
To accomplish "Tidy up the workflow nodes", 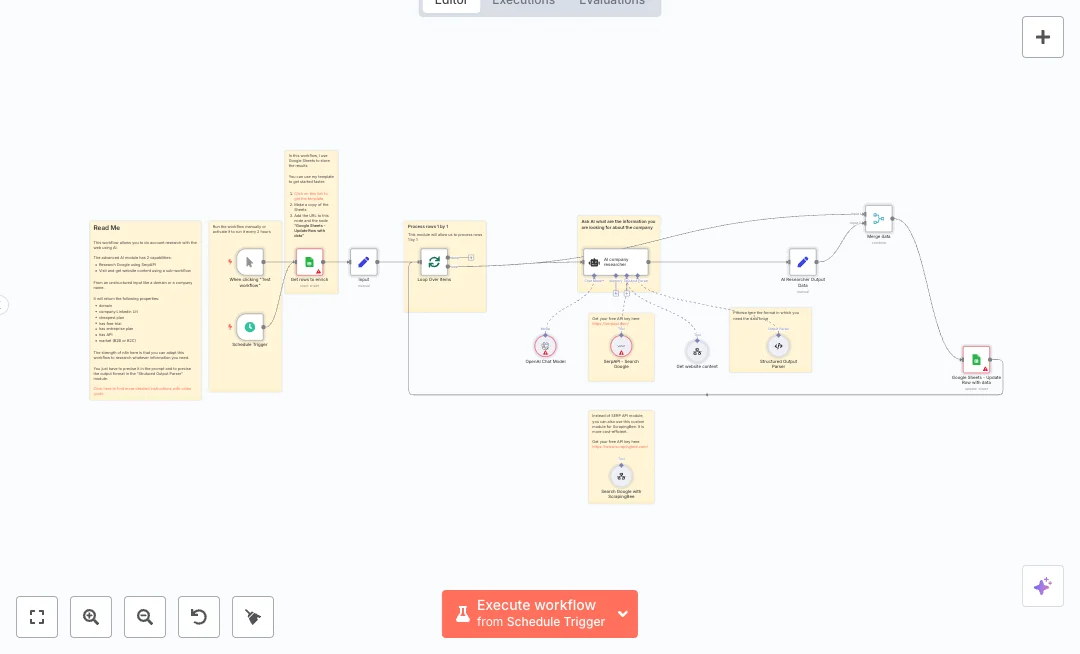I will (253, 617).
